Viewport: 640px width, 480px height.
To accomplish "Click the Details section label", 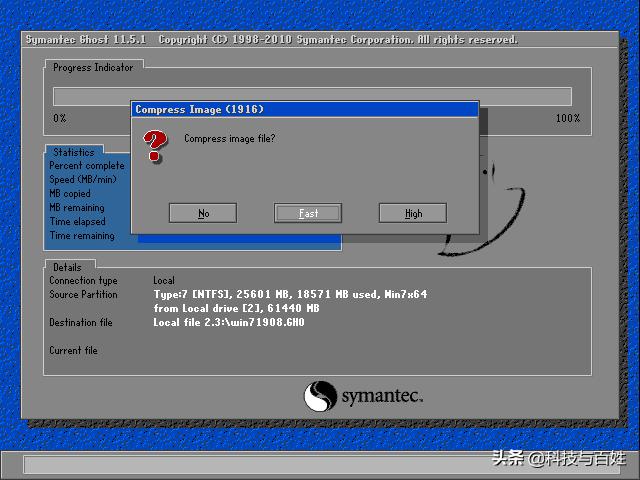I will [x=68, y=267].
